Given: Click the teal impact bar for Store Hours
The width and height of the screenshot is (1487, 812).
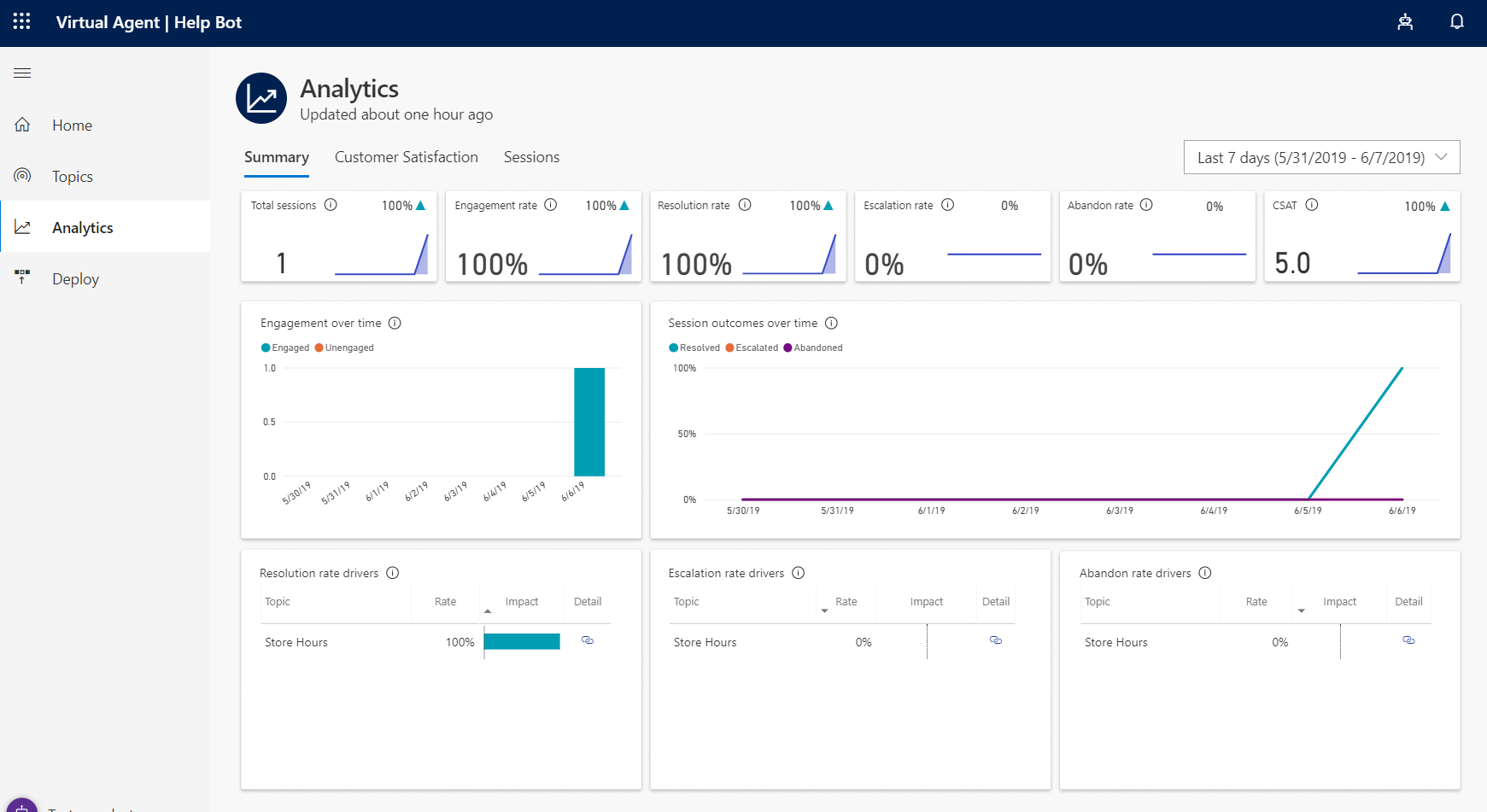Looking at the screenshot, I should pyautogui.click(x=522, y=641).
